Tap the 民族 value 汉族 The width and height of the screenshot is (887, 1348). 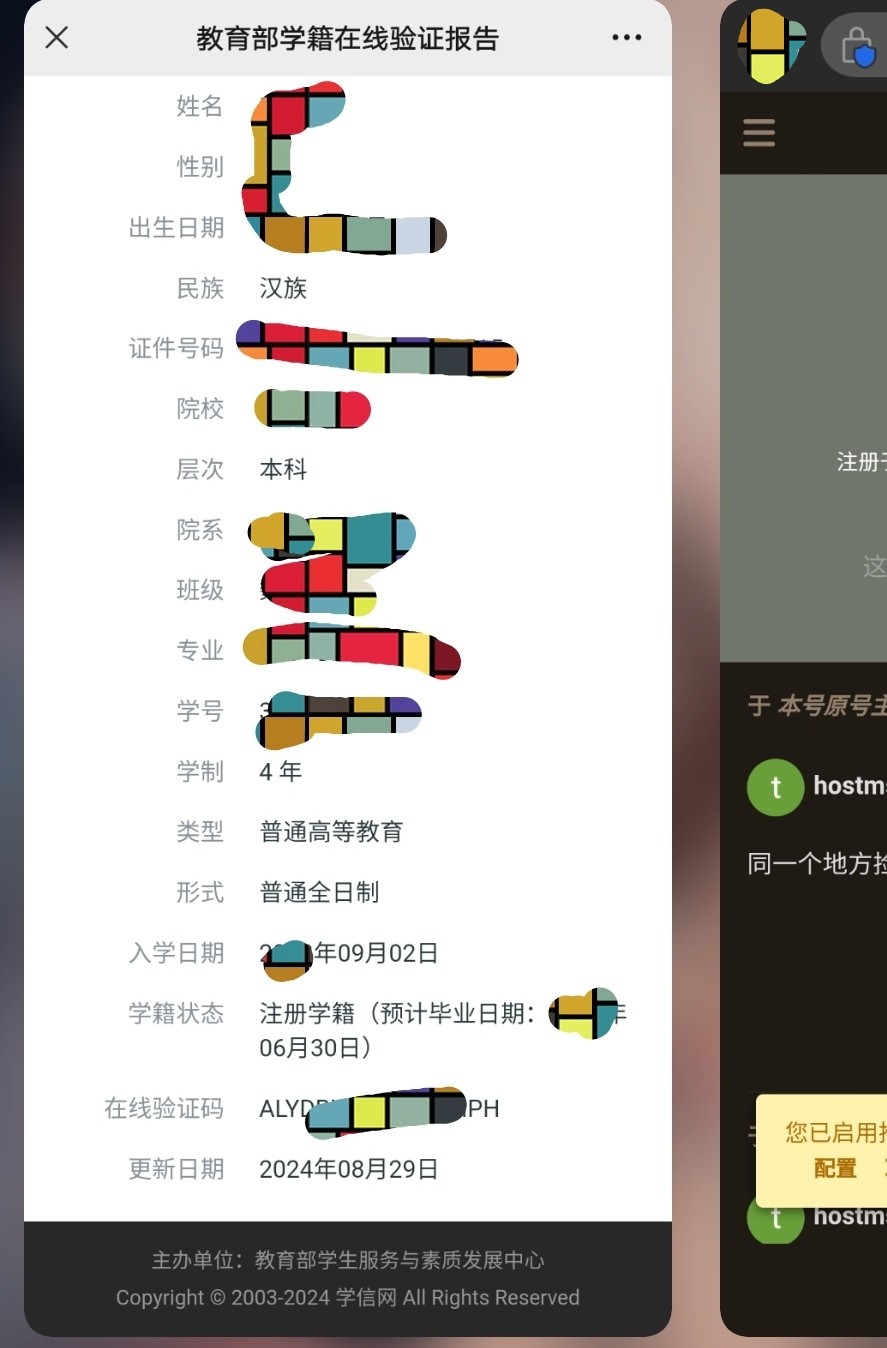pos(283,289)
